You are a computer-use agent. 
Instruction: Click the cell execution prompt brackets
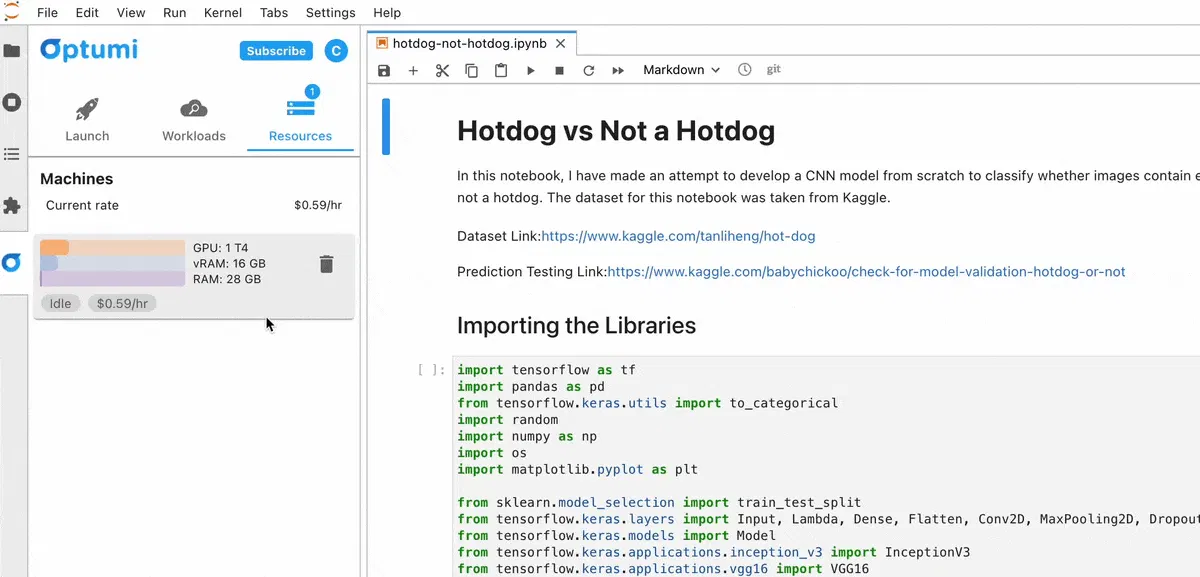pyautogui.click(x=432, y=370)
